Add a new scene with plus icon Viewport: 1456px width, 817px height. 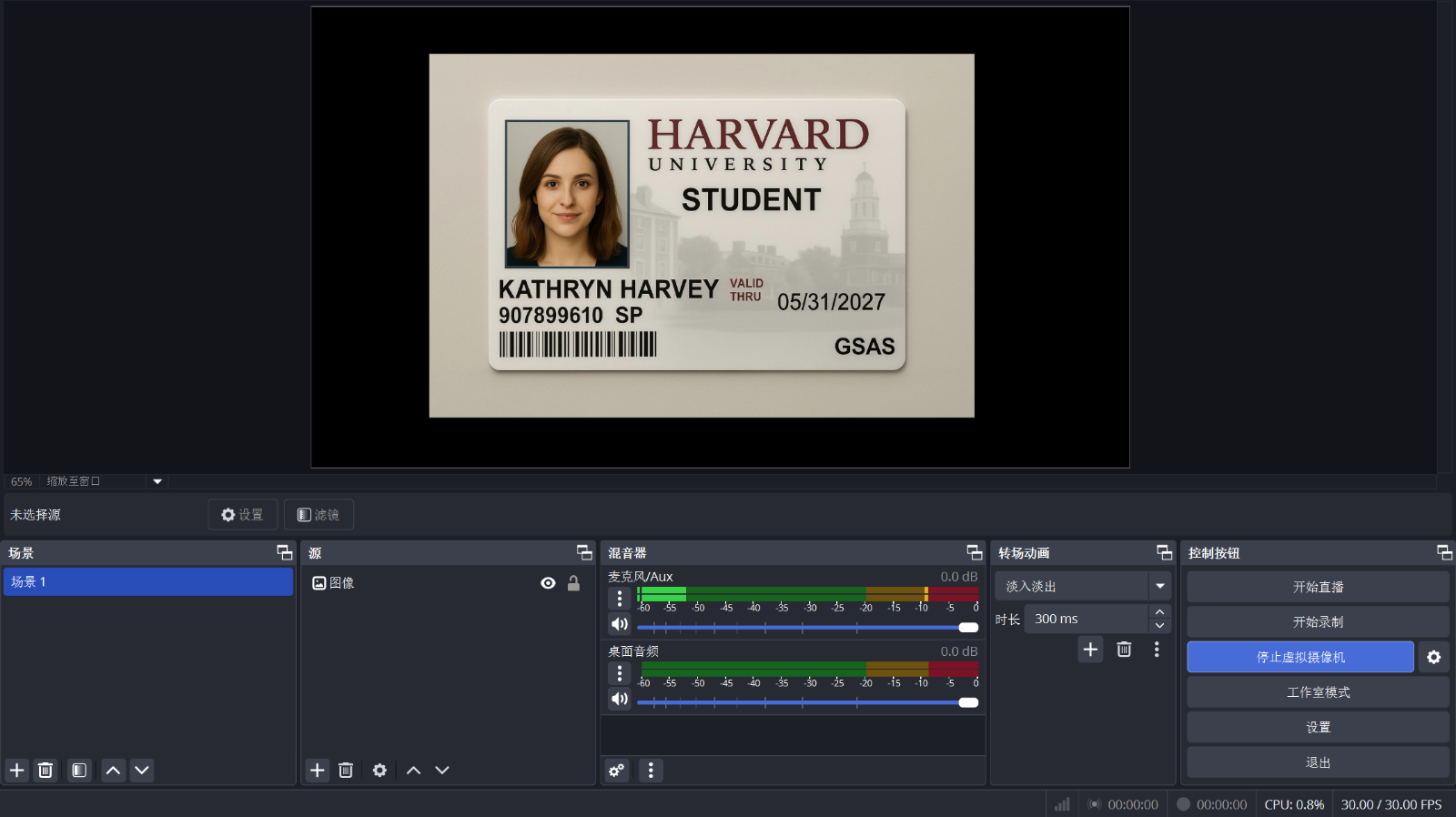coord(16,771)
